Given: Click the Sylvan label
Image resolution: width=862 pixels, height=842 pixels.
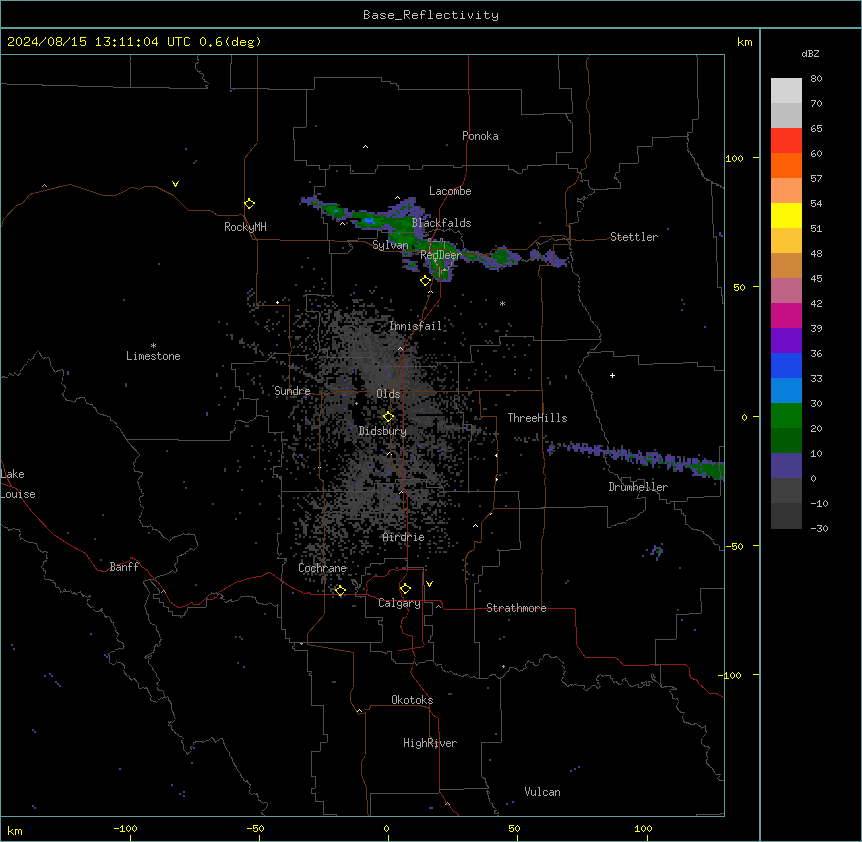Looking at the screenshot, I should [x=390, y=245].
